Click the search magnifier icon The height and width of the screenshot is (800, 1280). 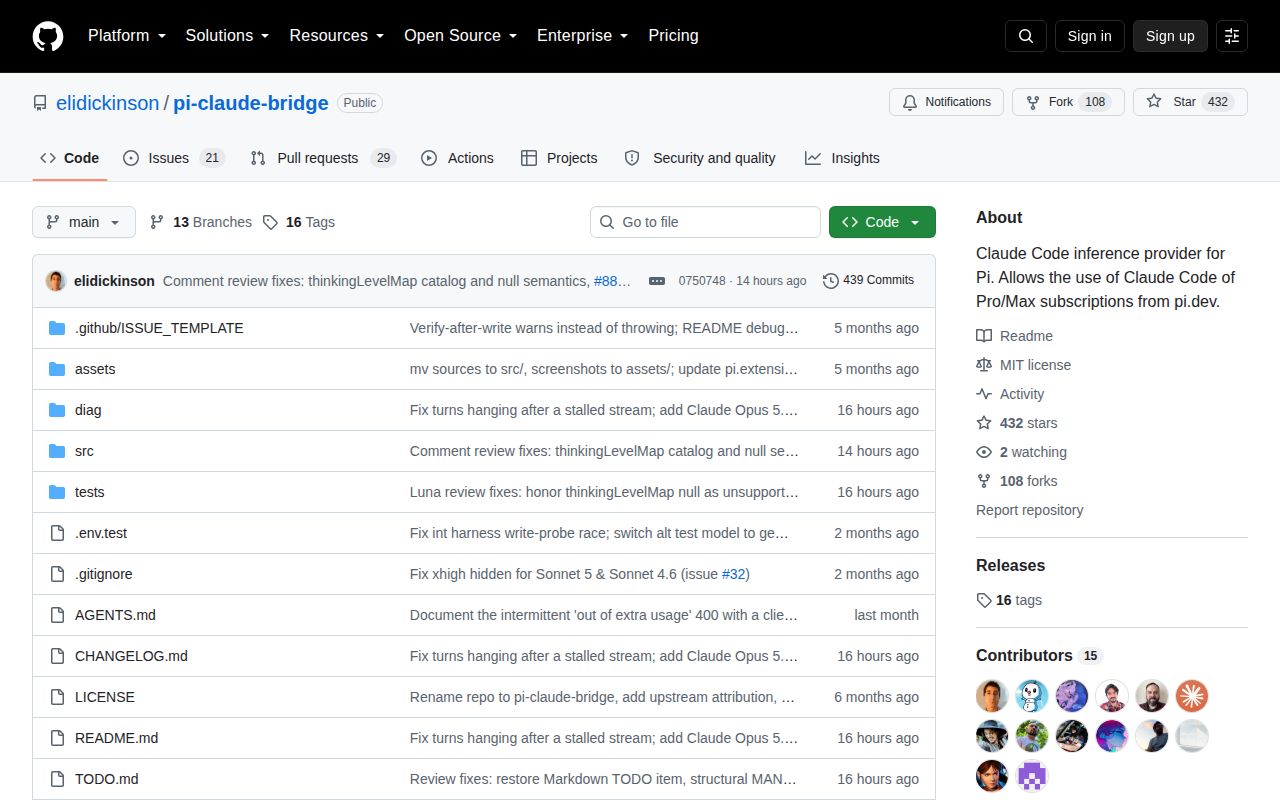(1026, 36)
